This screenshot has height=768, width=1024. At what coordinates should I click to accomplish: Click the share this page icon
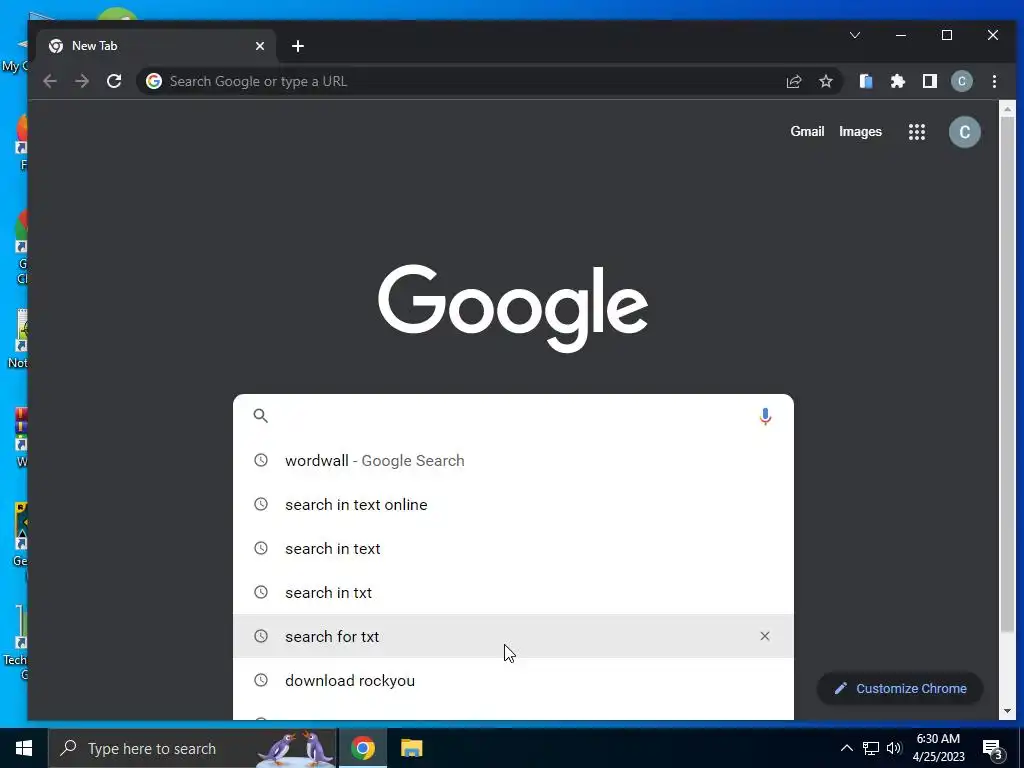(x=793, y=81)
